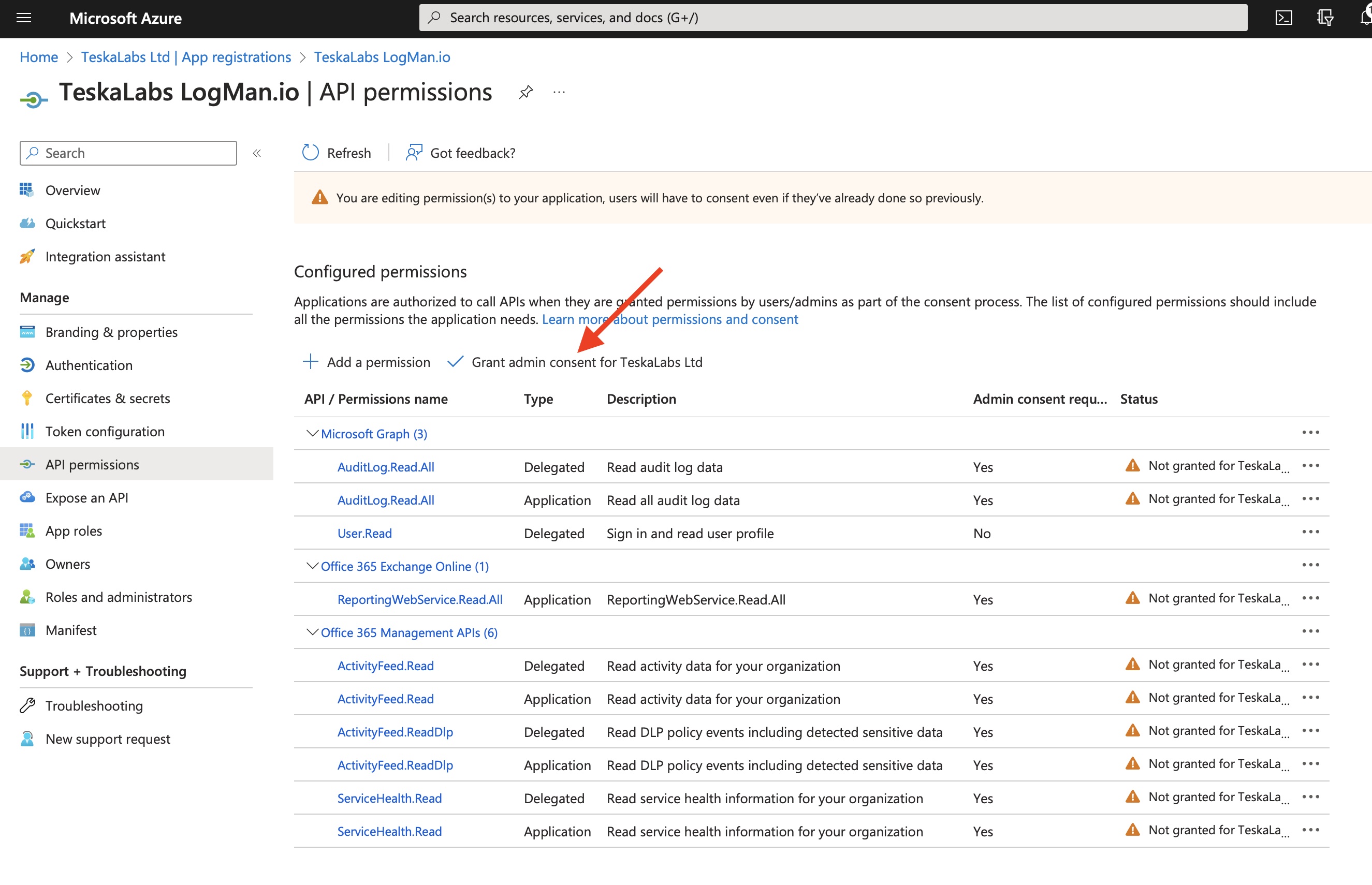The height and width of the screenshot is (885, 1372).
Task: Click the Integration assistant rocket icon
Action: [x=27, y=256]
